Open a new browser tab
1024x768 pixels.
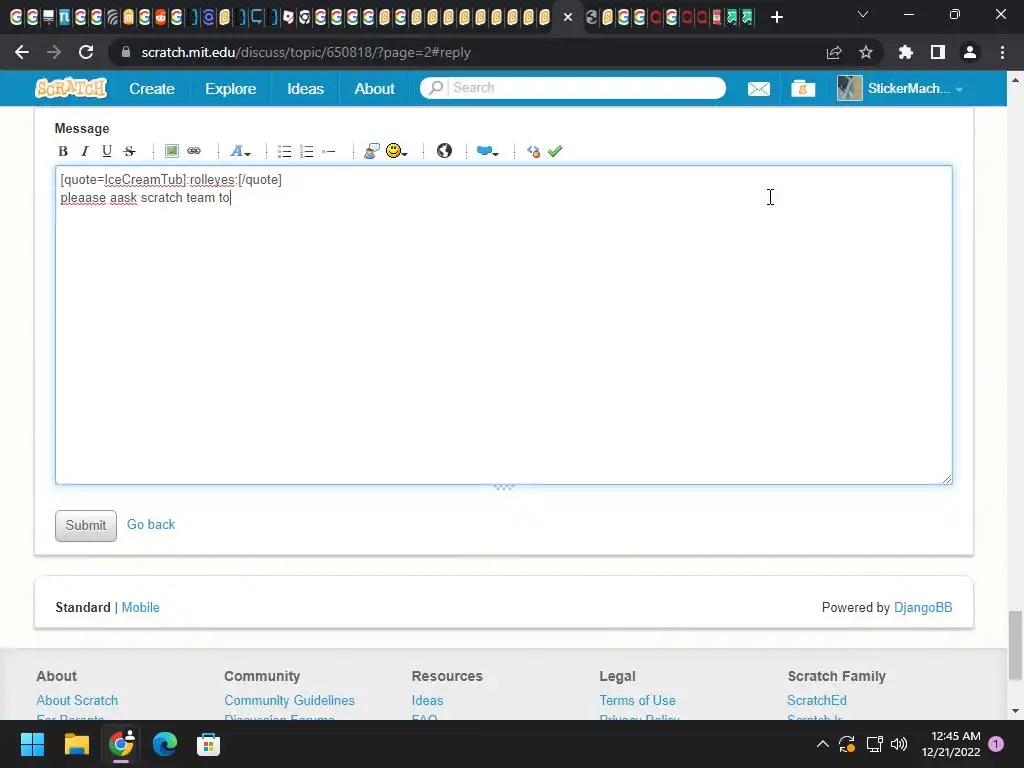(776, 17)
